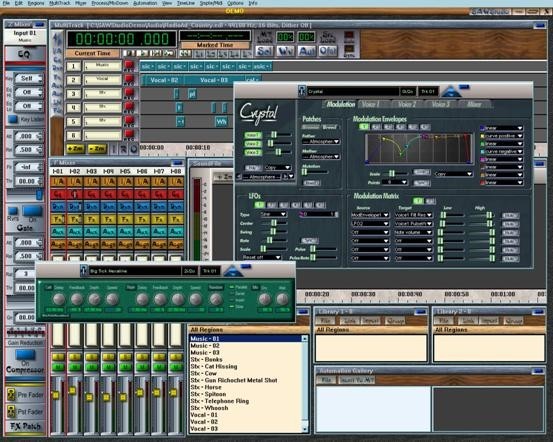Click the Pre Fader patch icon

tap(11, 395)
